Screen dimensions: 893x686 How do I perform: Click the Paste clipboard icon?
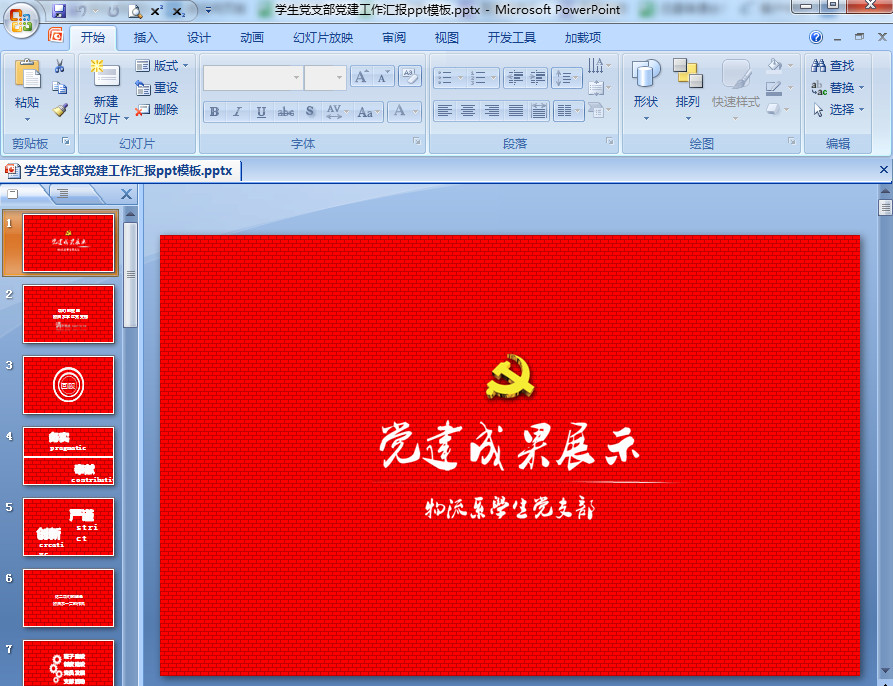click(27, 75)
